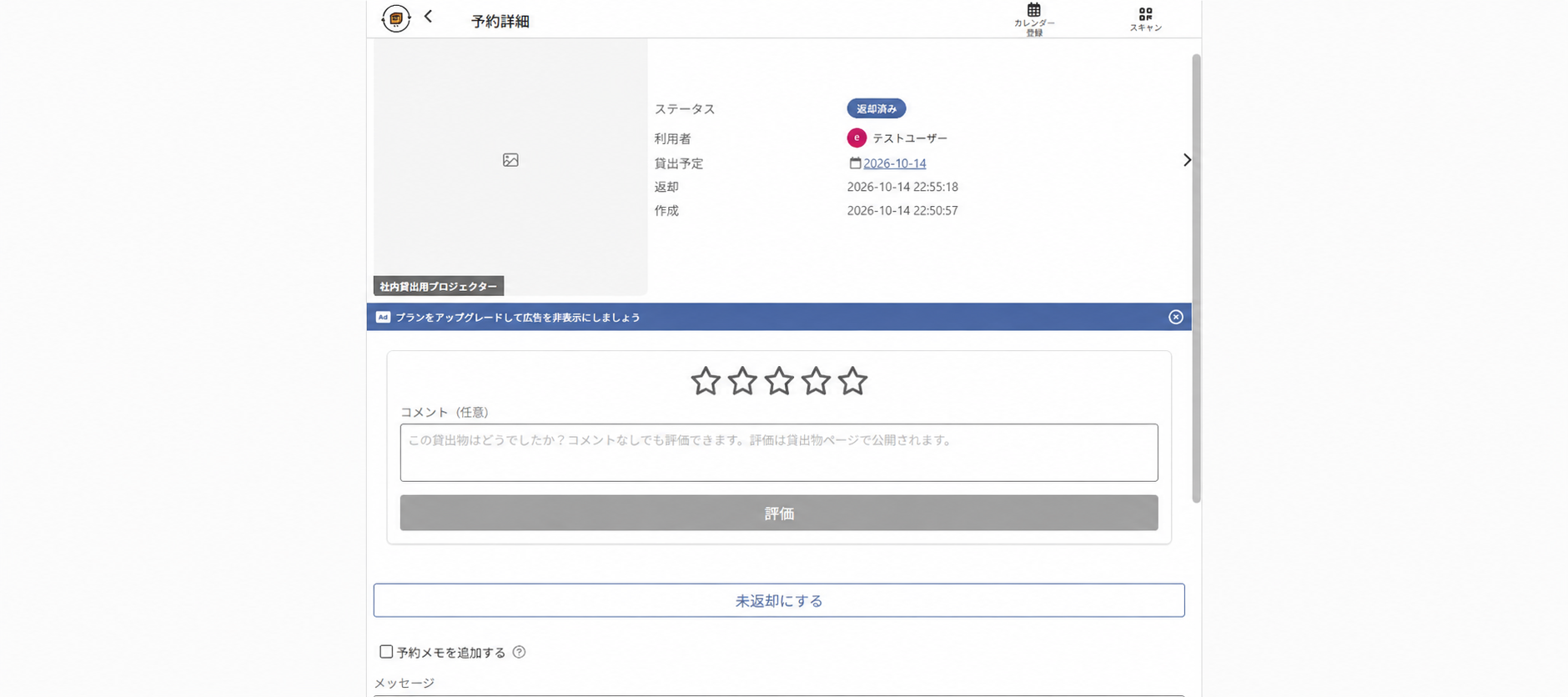Screen dimensions: 1568x697
Task: Click the メッセージ label
Action: (404, 683)
